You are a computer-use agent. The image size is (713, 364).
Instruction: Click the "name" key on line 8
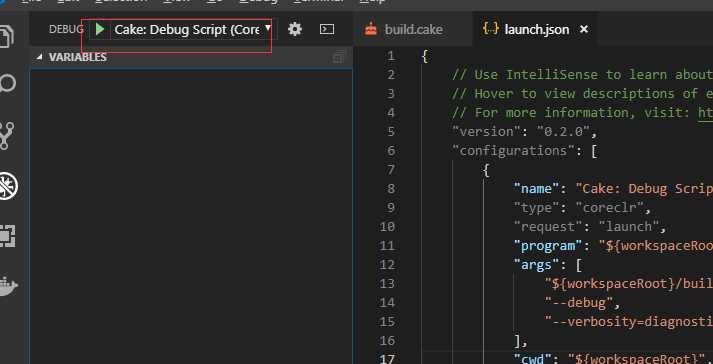536,189
